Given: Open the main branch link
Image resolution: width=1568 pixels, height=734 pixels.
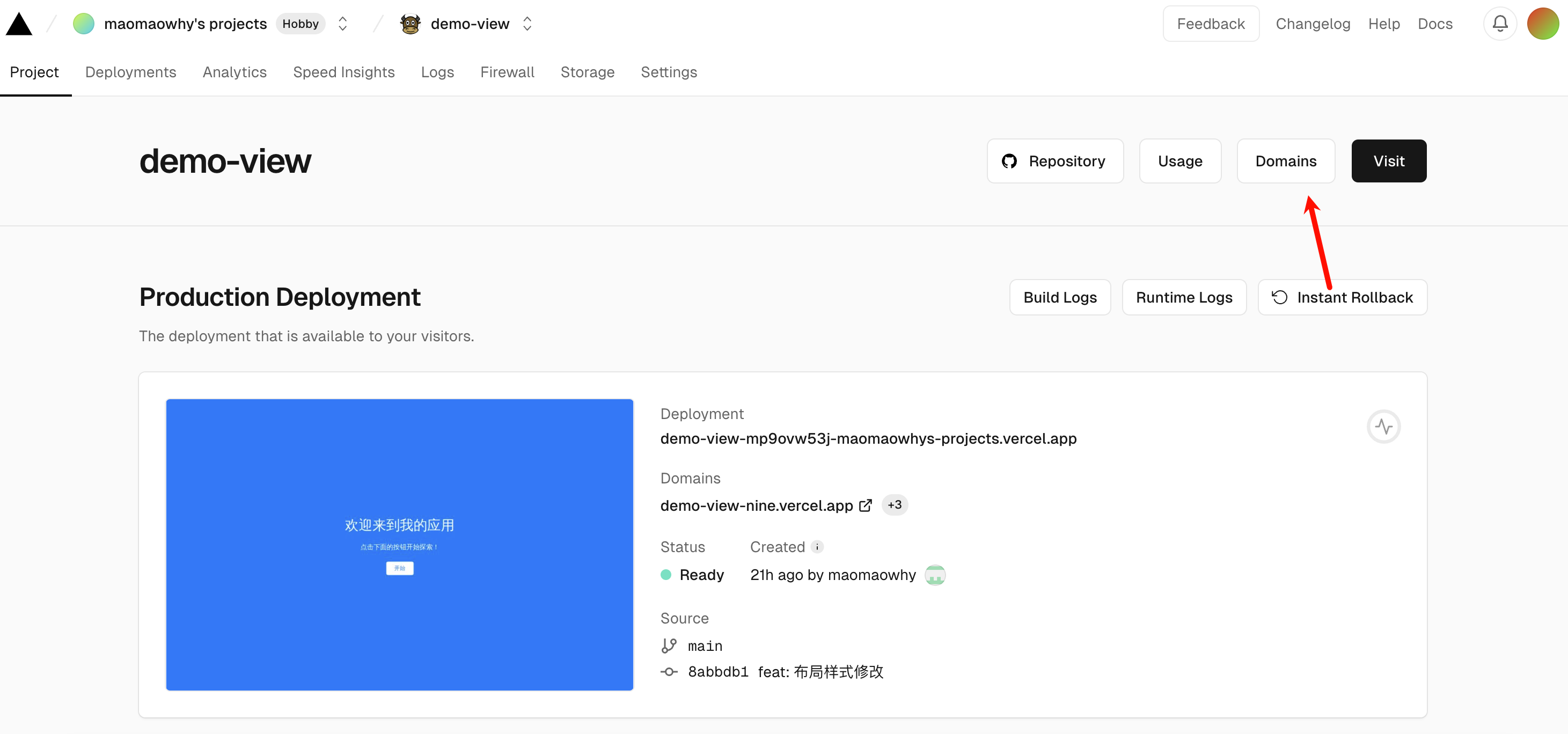Looking at the screenshot, I should coord(705,646).
